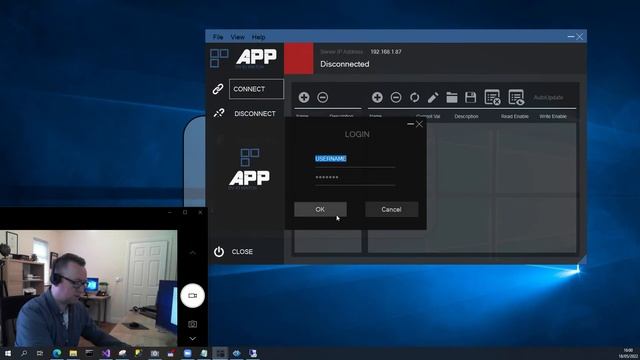Open Task View on the taskbar
The height and width of the screenshot is (360, 640).
[40, 353]
